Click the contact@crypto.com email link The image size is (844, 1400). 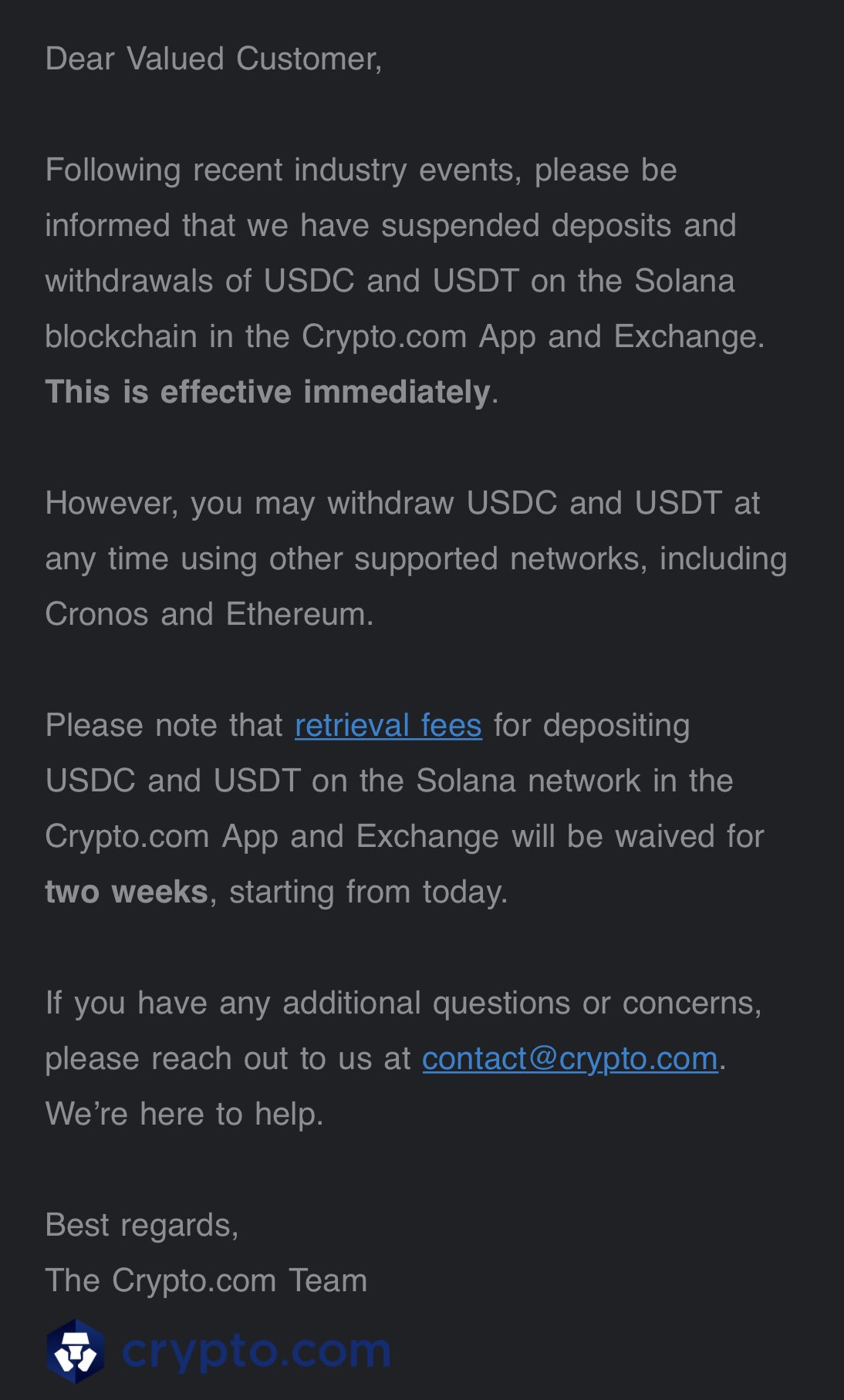(569, 1058)
